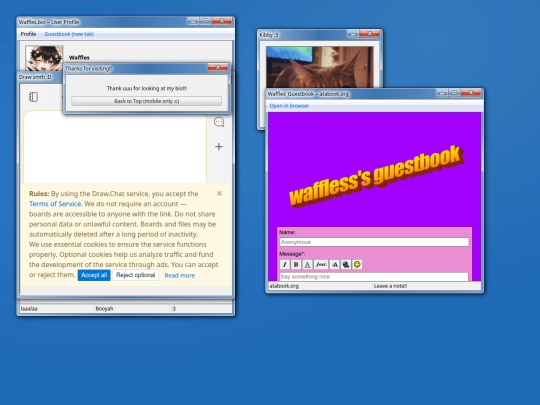
Task: Close the 'Thanks for visiting!' dialog
Action: [218, 68]
